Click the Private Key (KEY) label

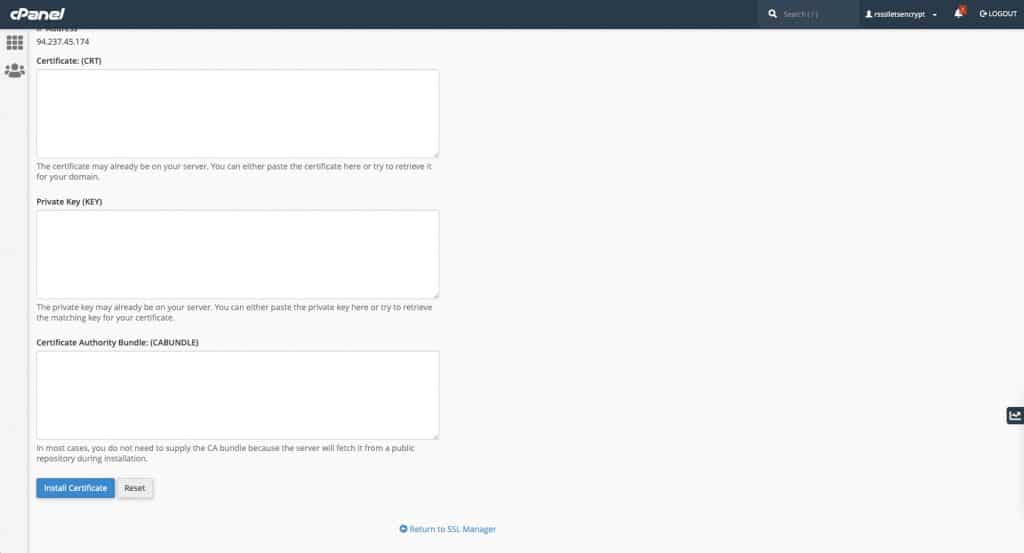click(x=69, y=202)
